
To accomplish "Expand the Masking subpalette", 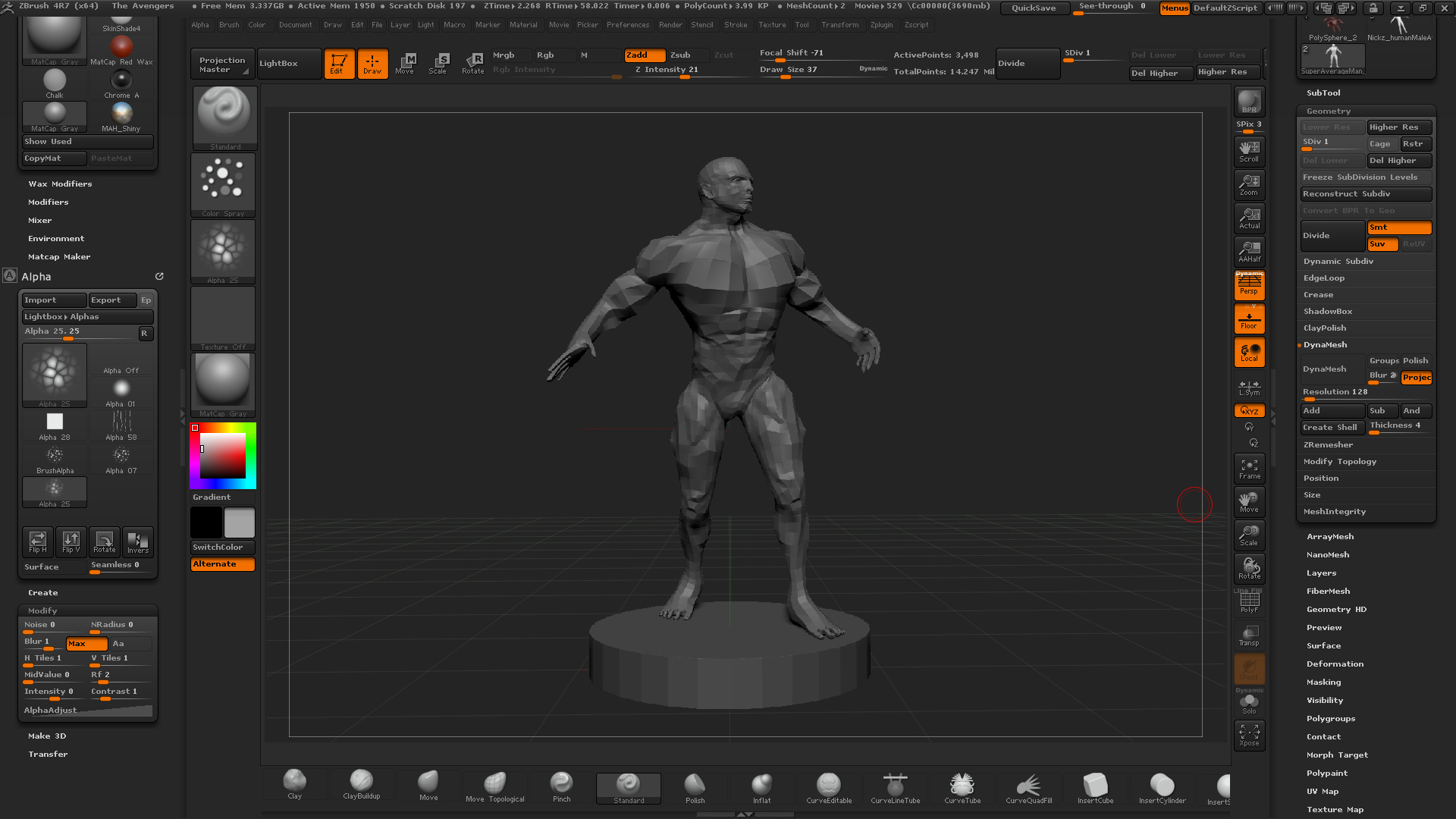I will coord(1323,682).
